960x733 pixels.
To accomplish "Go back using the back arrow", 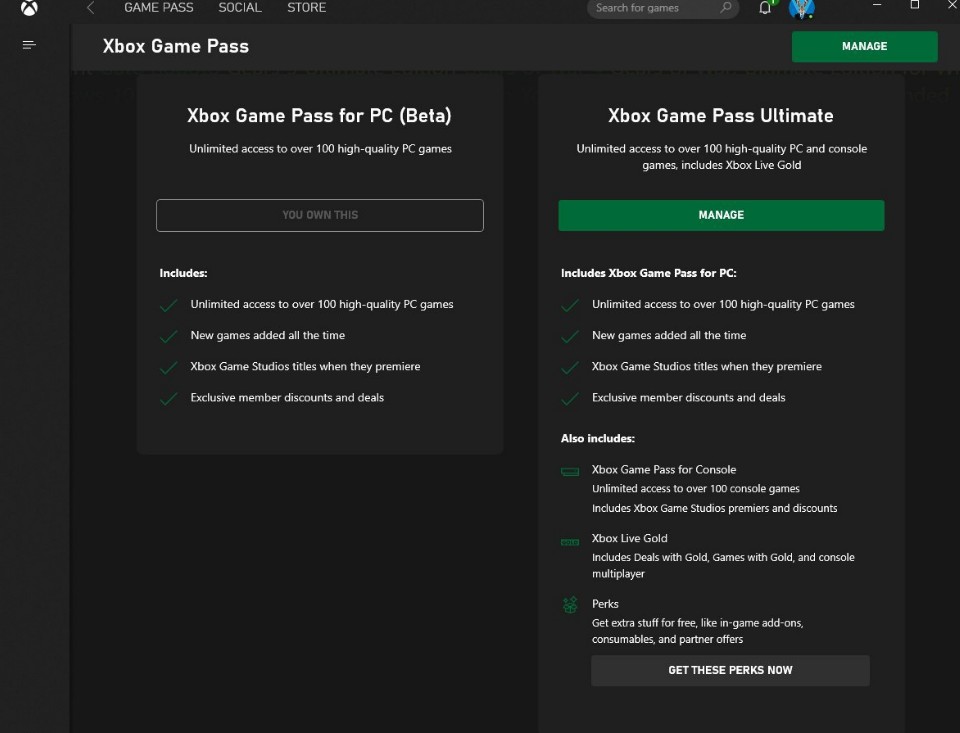I will [90, 8].
